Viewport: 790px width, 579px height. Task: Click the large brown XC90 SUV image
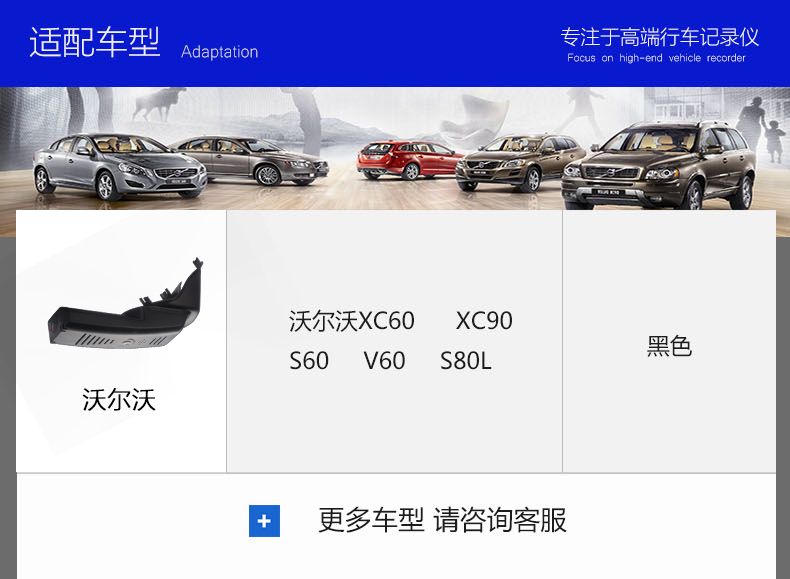coord(659,165)
